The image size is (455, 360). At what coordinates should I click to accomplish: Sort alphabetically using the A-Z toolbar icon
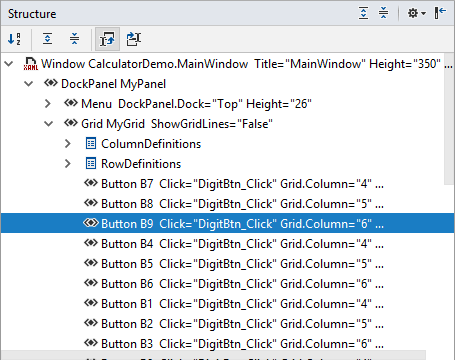pos(14,39)
